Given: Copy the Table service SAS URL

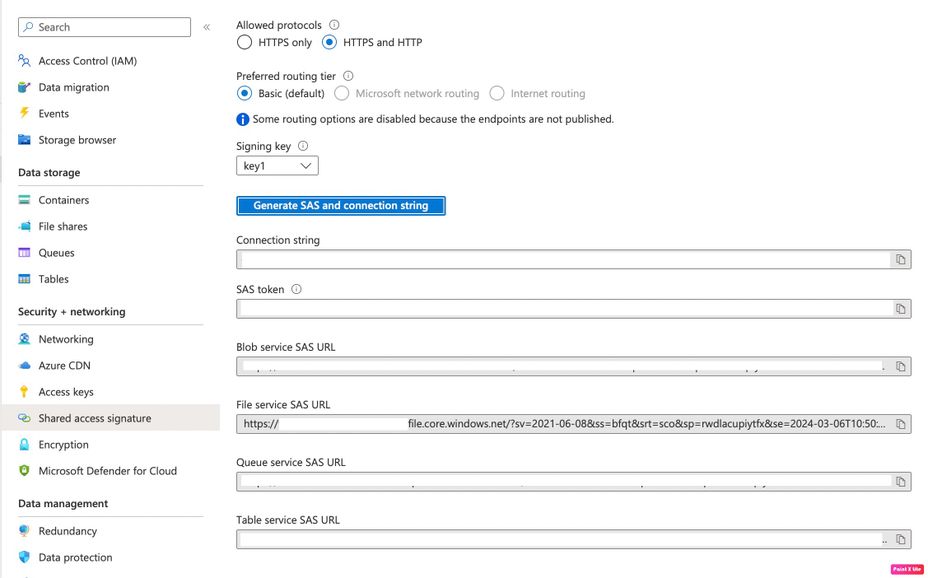Looking at the screenshot, I should [x=900, y=540].
